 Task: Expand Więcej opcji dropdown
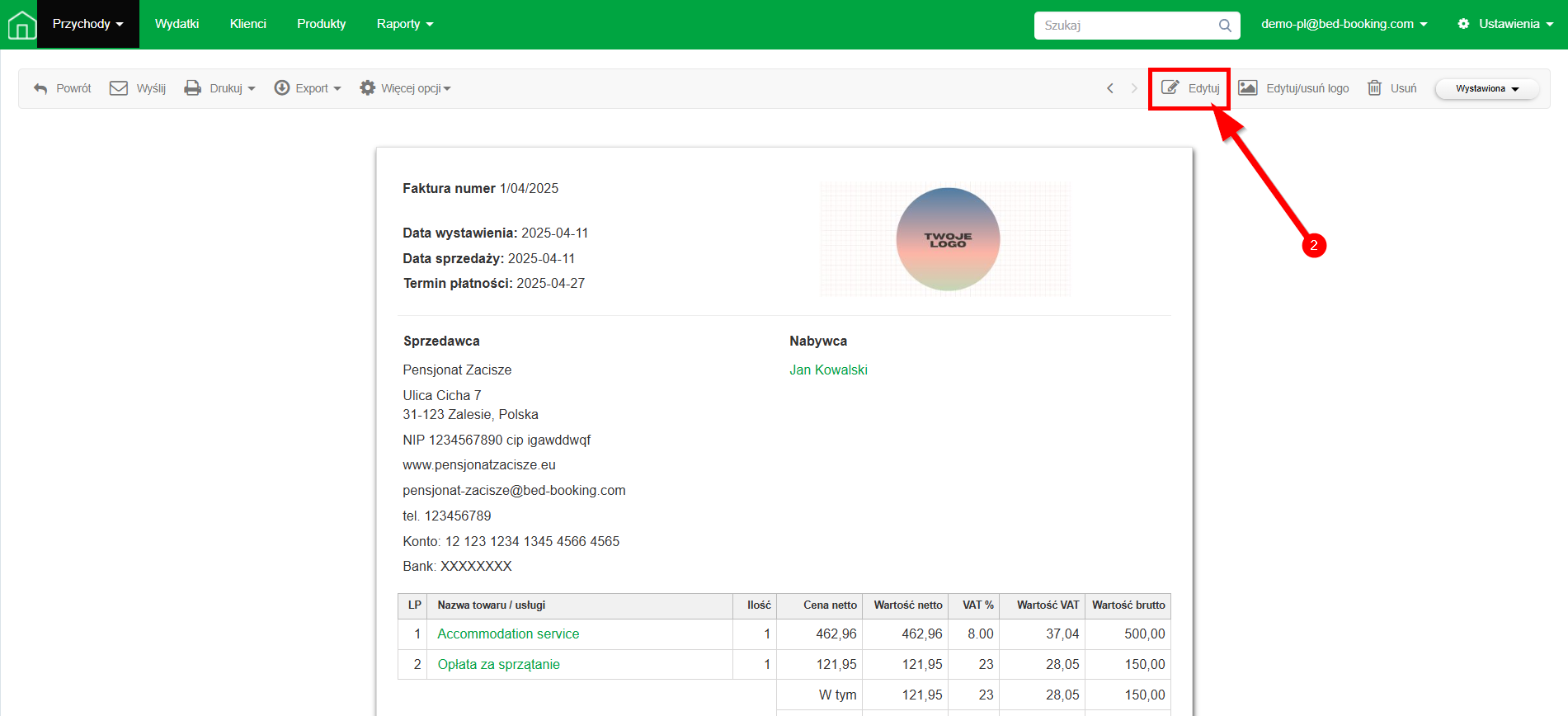point(416,88)
